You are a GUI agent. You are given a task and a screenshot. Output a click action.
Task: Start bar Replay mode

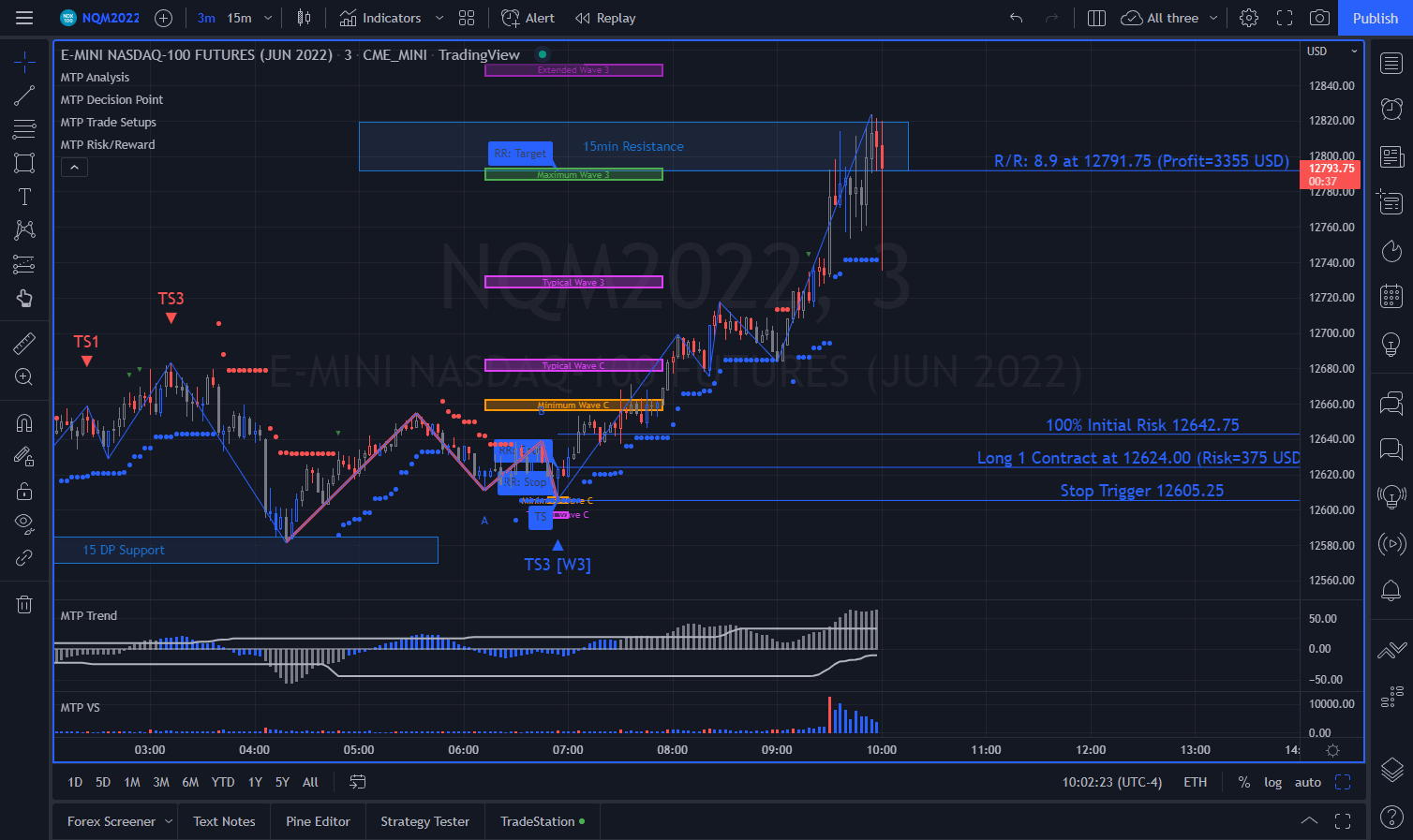tap(605, 18)
